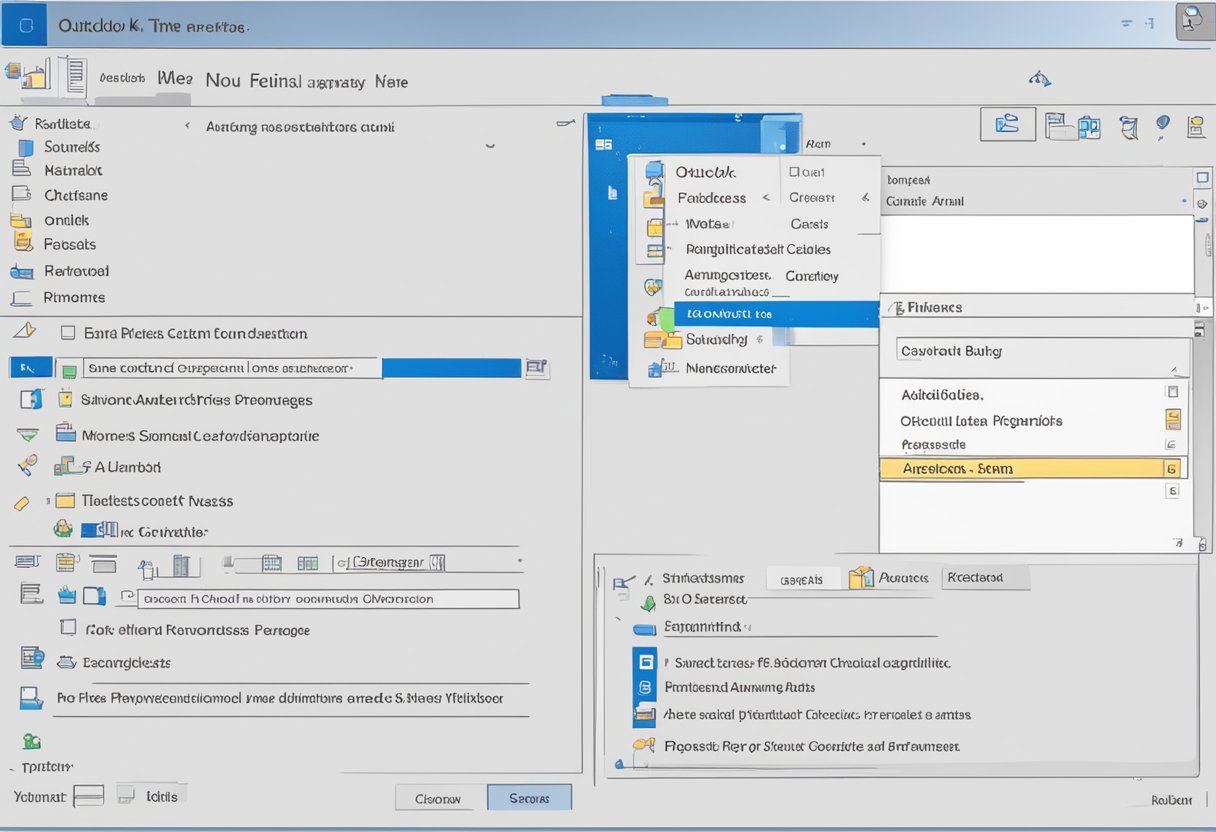Open the Nou ribbon tab
The width and height of the screenshot is (1216, 832).
click(222, 81)
